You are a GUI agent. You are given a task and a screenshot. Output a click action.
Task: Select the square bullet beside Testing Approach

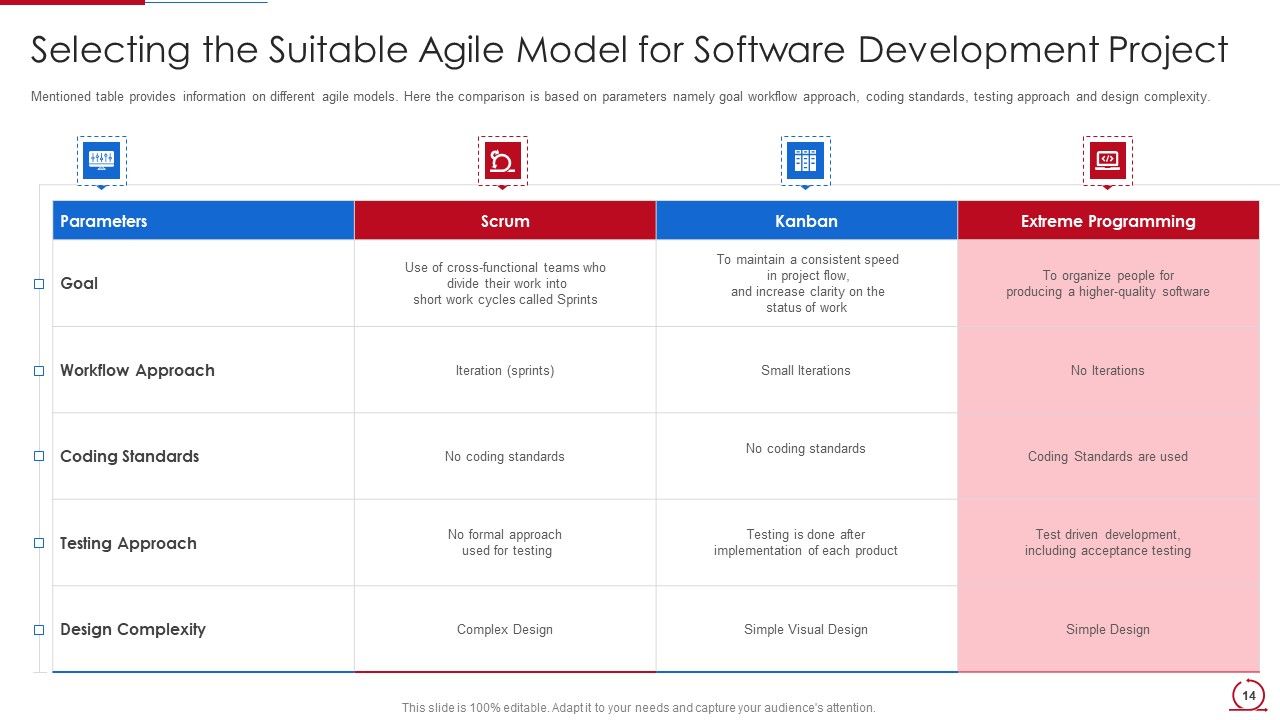pyautogui.click(x=39, y=543)
